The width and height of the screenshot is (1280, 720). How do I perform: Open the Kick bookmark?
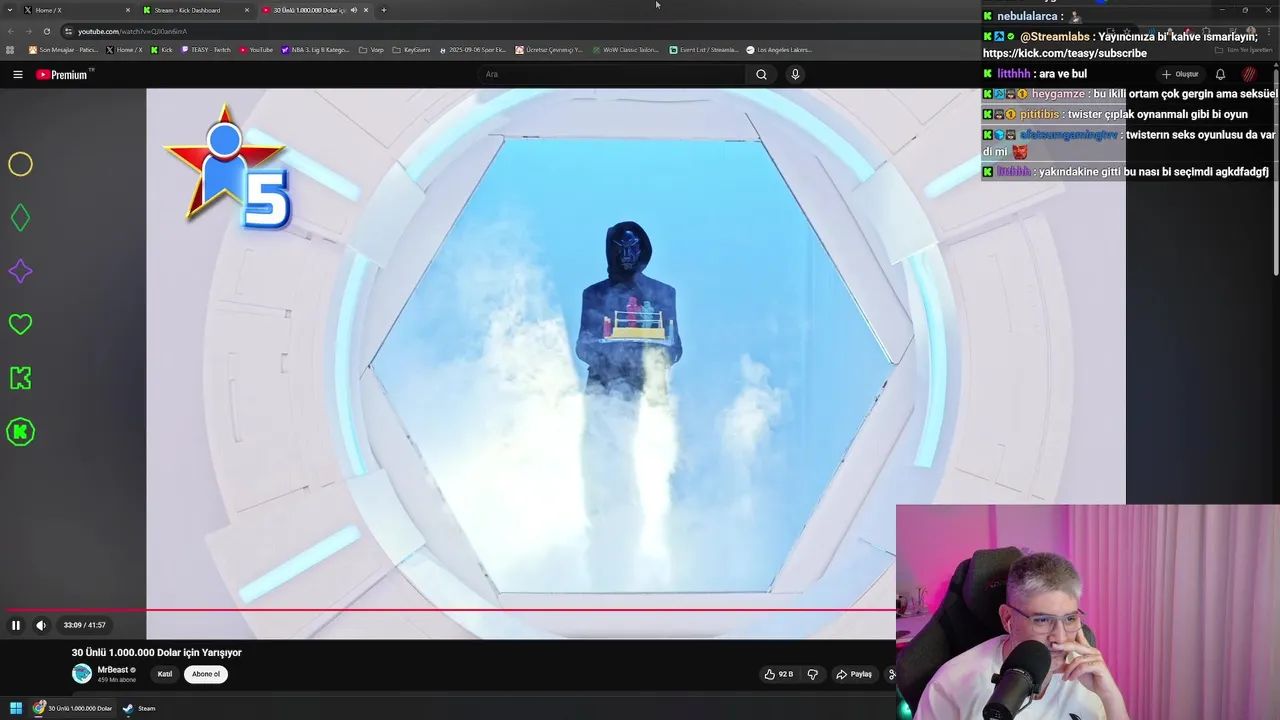click(161, 50)
